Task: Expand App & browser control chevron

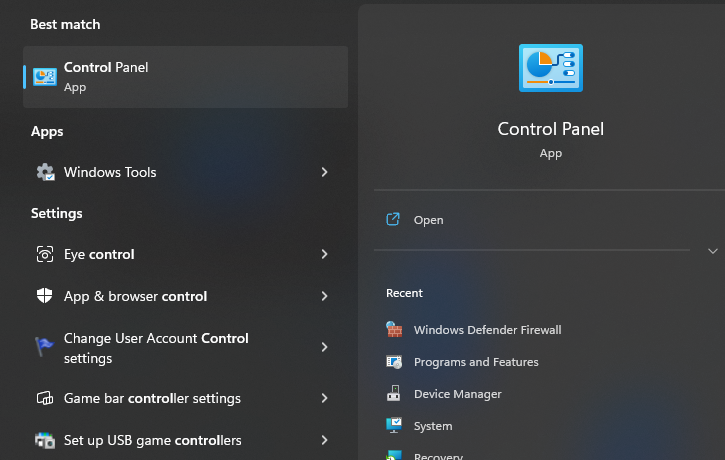Action: coord(325,296)
